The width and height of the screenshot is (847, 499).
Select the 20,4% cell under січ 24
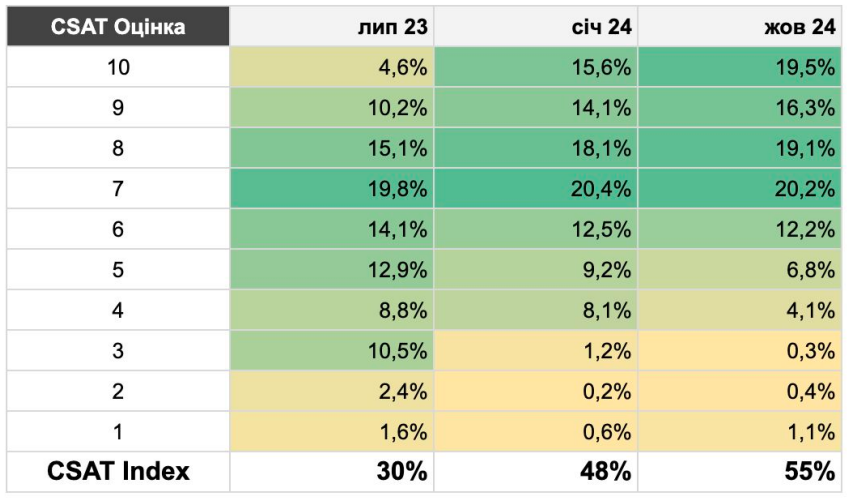[x=535, y=189]
